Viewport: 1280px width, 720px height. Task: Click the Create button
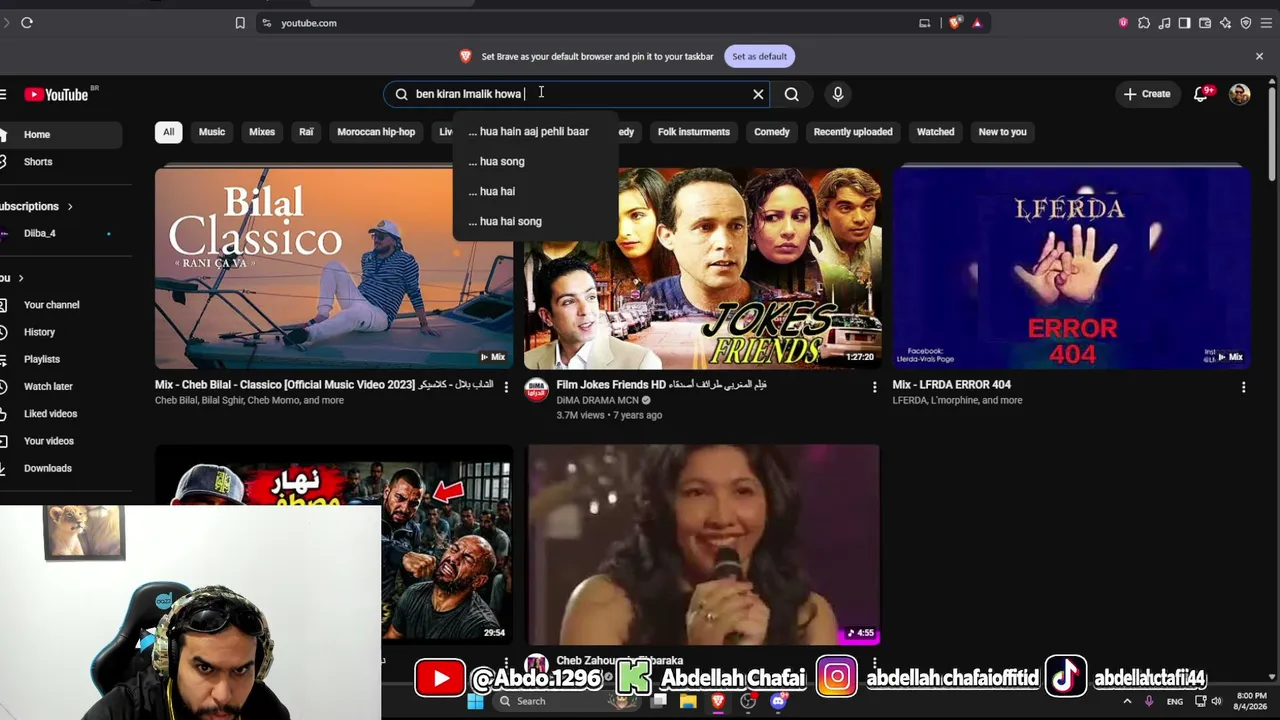(1146, 94)
